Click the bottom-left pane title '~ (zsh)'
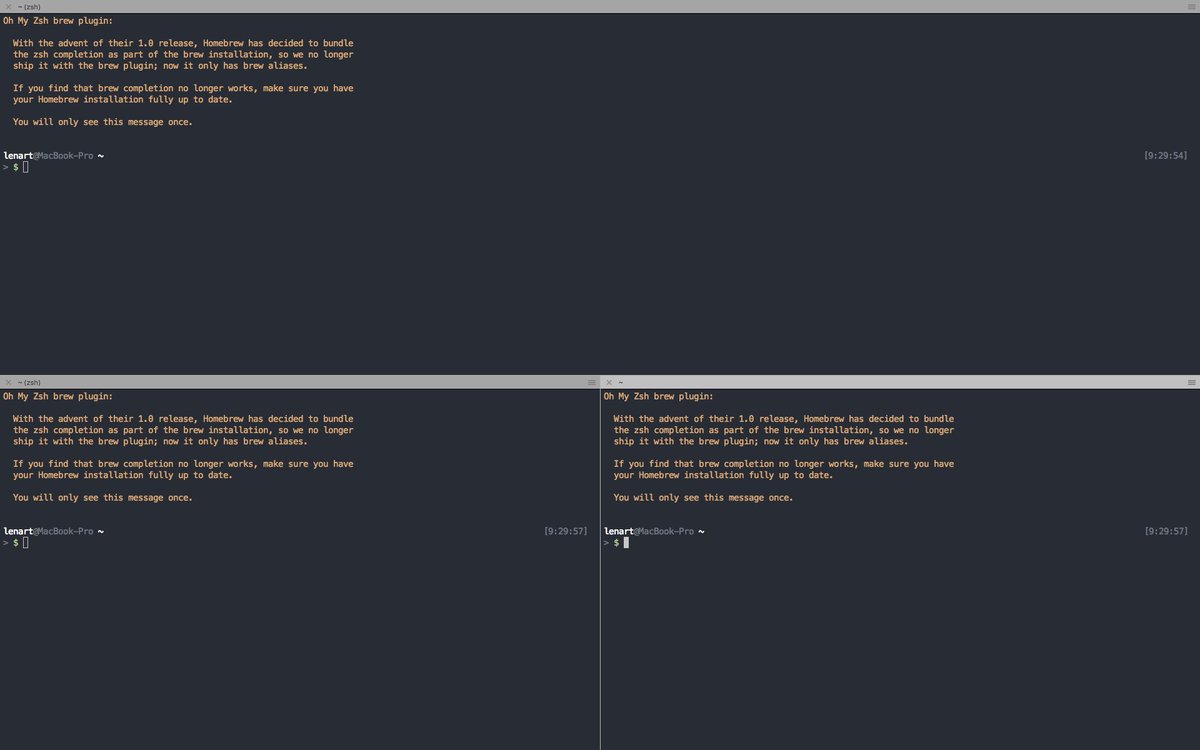1200x750 pixels. 29,382
